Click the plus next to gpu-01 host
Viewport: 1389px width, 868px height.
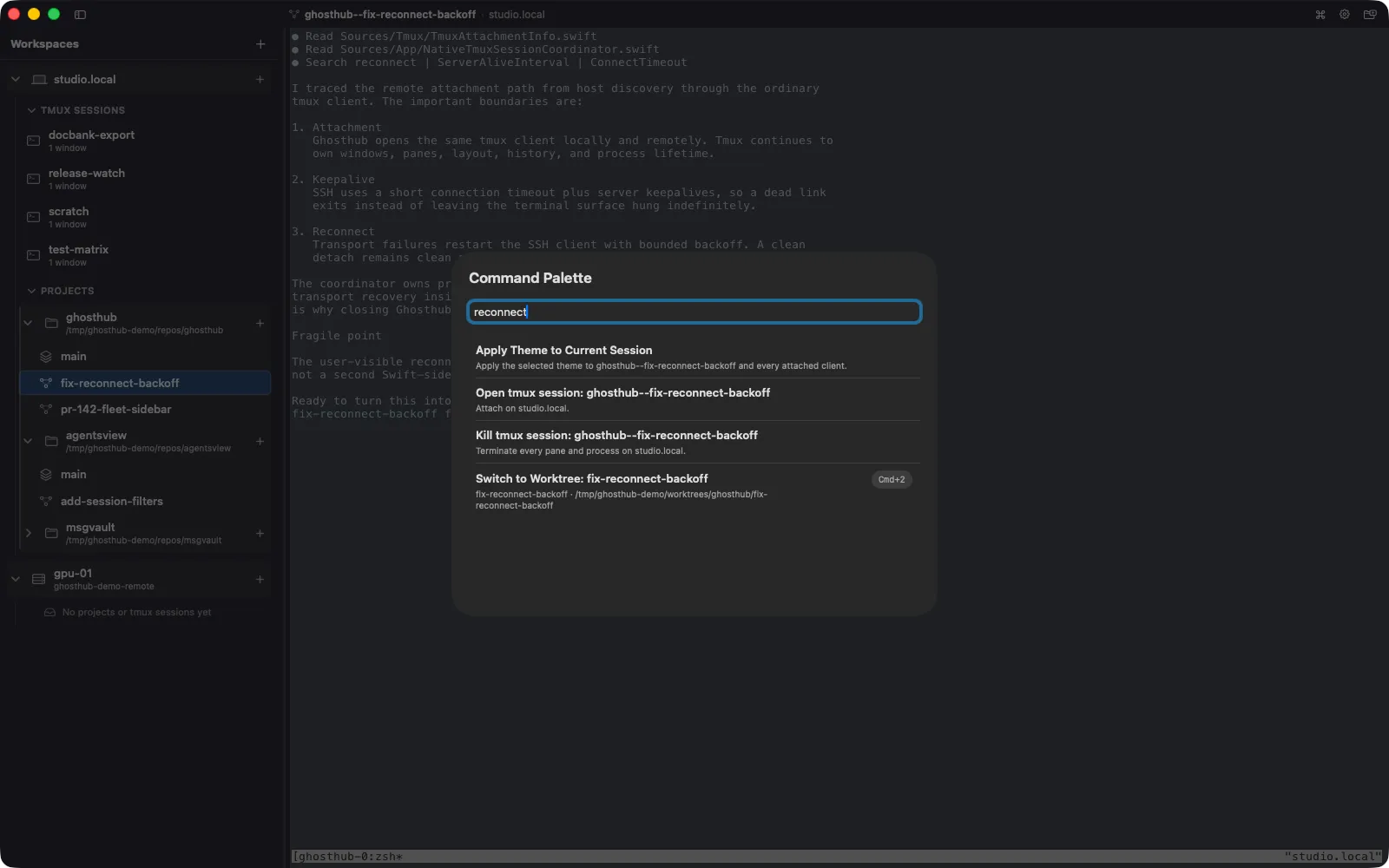pyautogui.click(x=260, y=579)
